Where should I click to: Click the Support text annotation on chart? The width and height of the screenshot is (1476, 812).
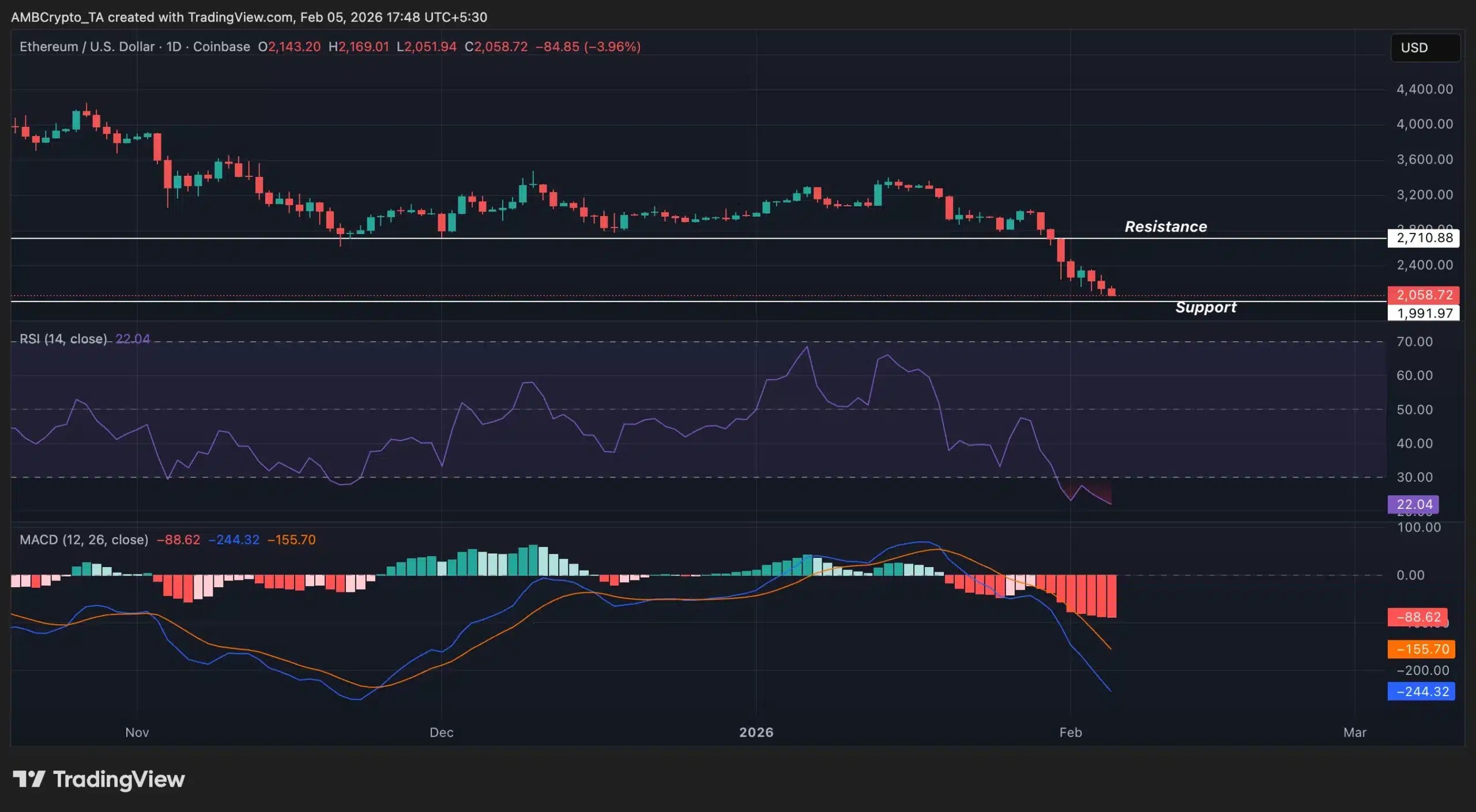(x=1206, y=307)
